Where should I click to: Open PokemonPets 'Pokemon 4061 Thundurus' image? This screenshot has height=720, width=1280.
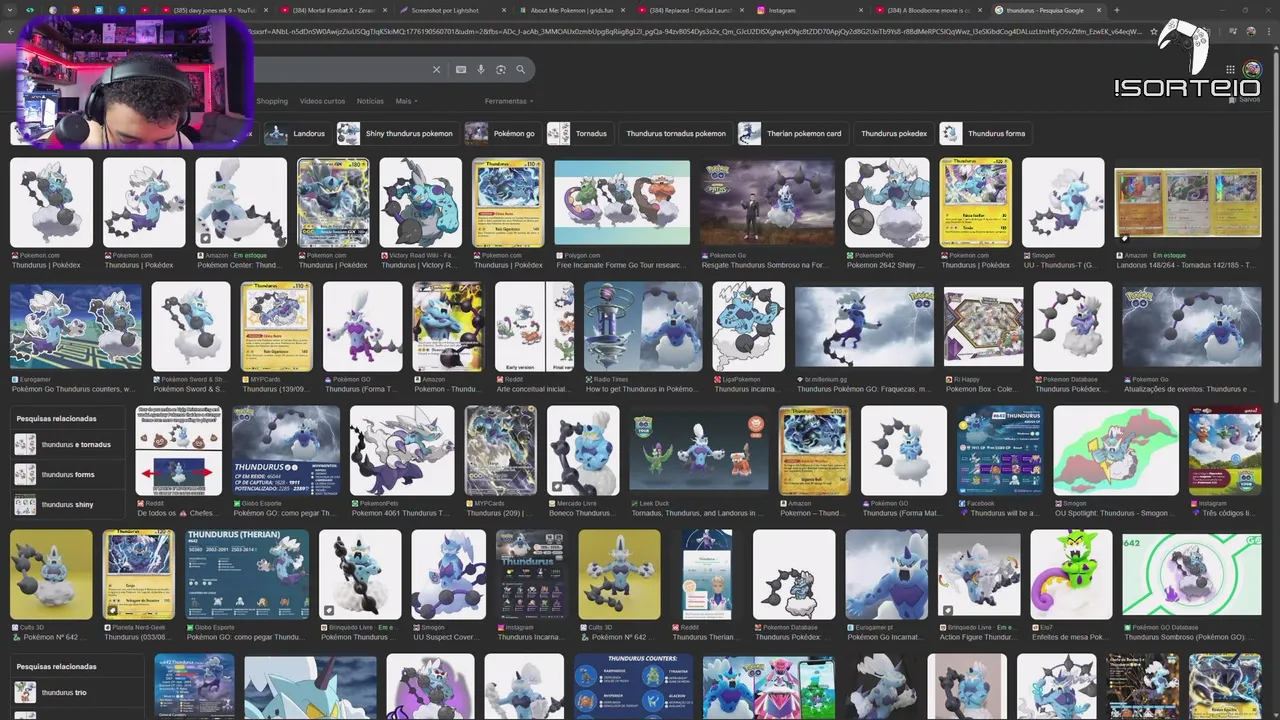pyautogui.click(x=402, y=450)
